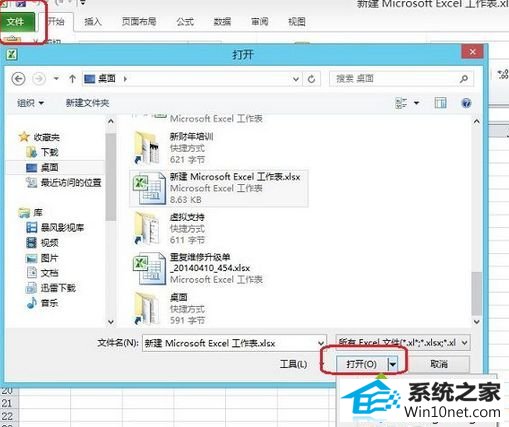The width and height of the screenshot is (509, 427).
Task: Refresh the folder listing button
Action: pyautogui.click(x=311, y=79)
